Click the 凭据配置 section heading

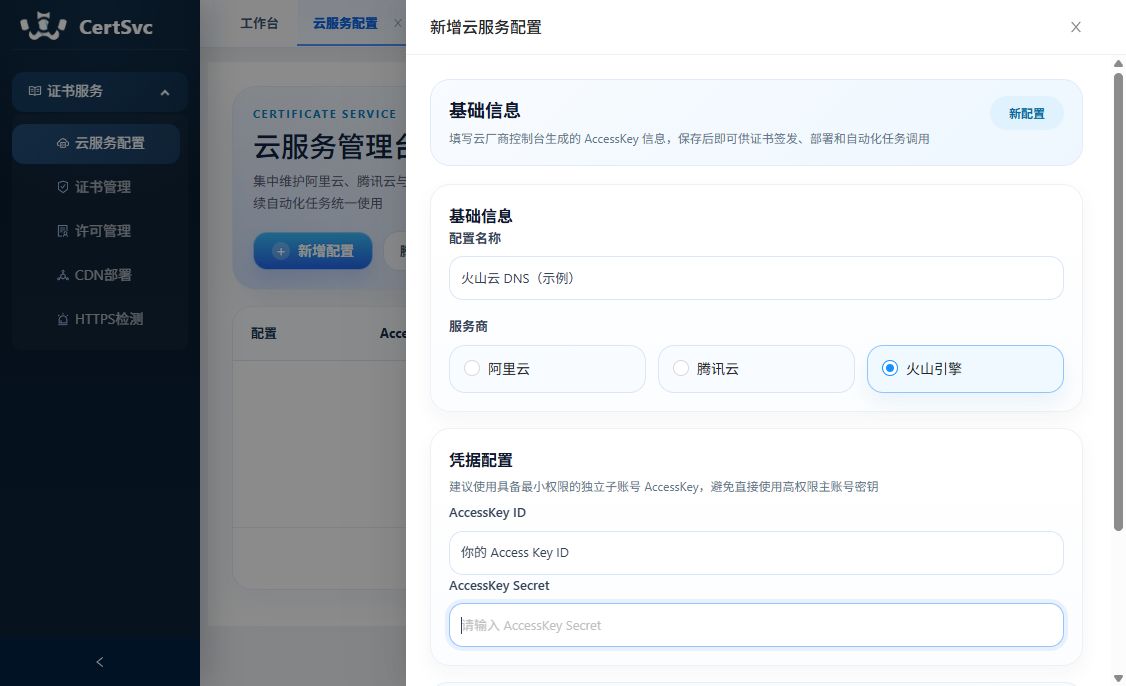[x=480, y=460]
